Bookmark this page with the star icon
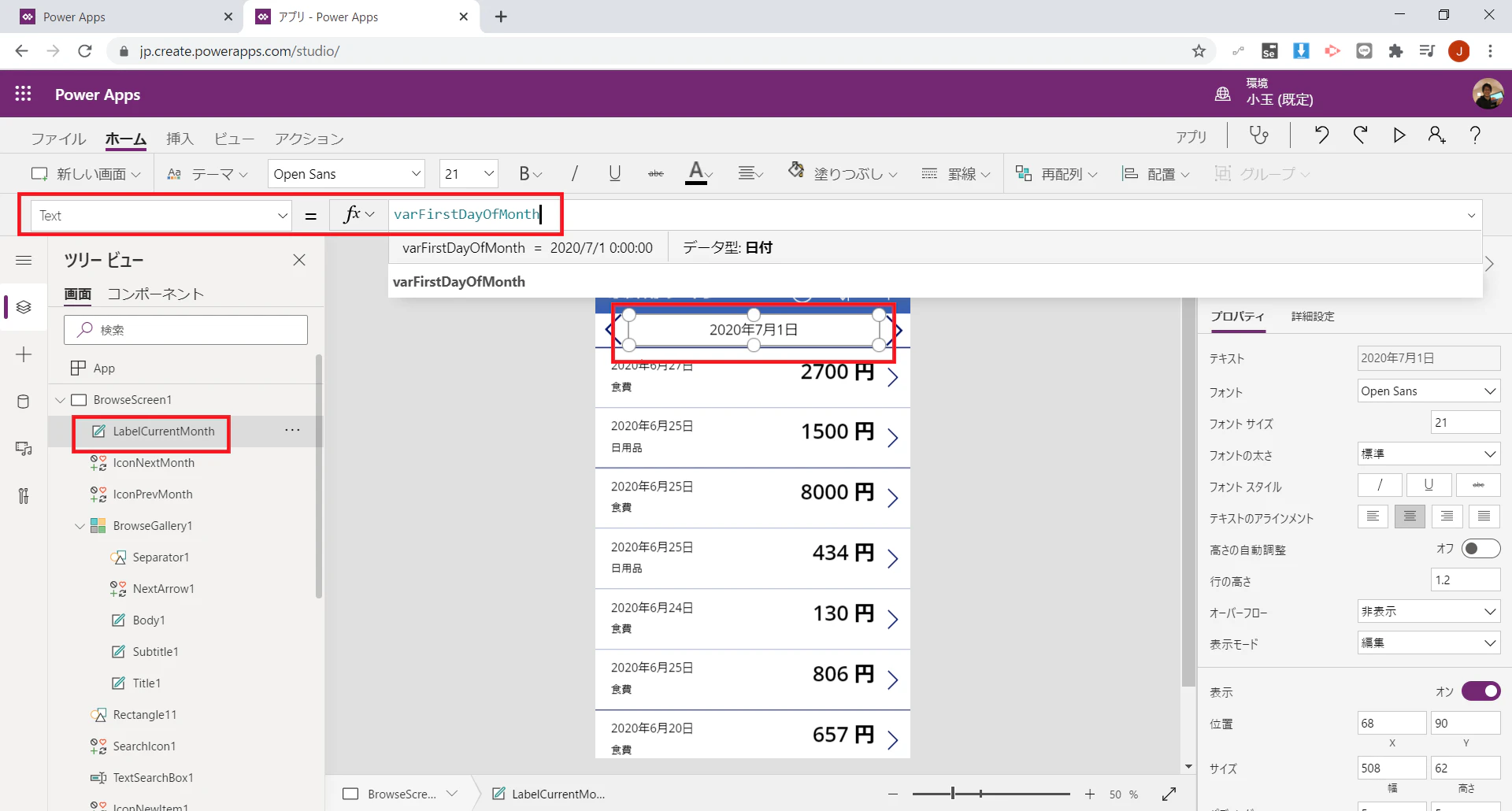 click(1199, 51)
